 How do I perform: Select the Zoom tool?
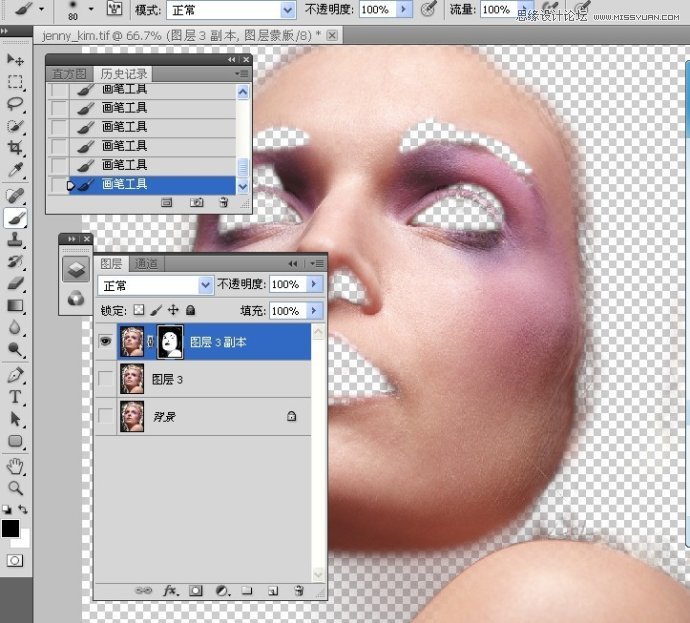[15, 488]
